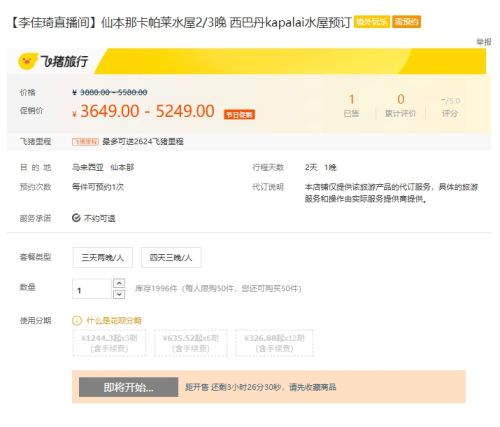Click the 境外玩乐 yellow tag
The image size is (500, 427).
[x=372, y=22]
